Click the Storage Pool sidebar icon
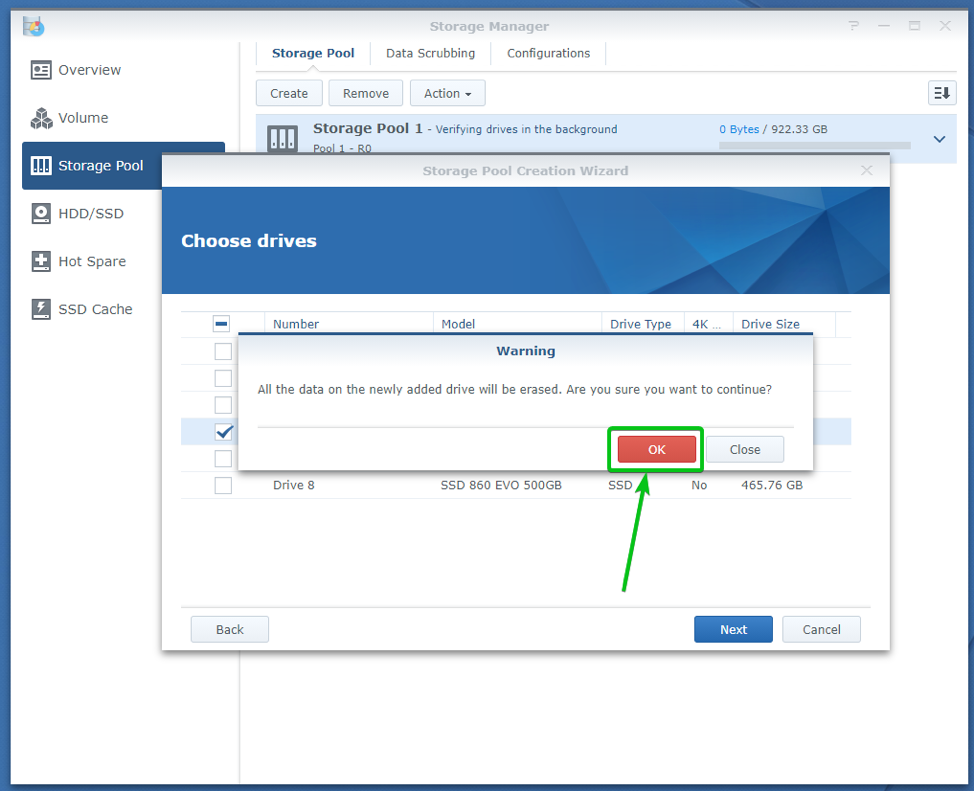974x791 pixels. tap(41, 166)
